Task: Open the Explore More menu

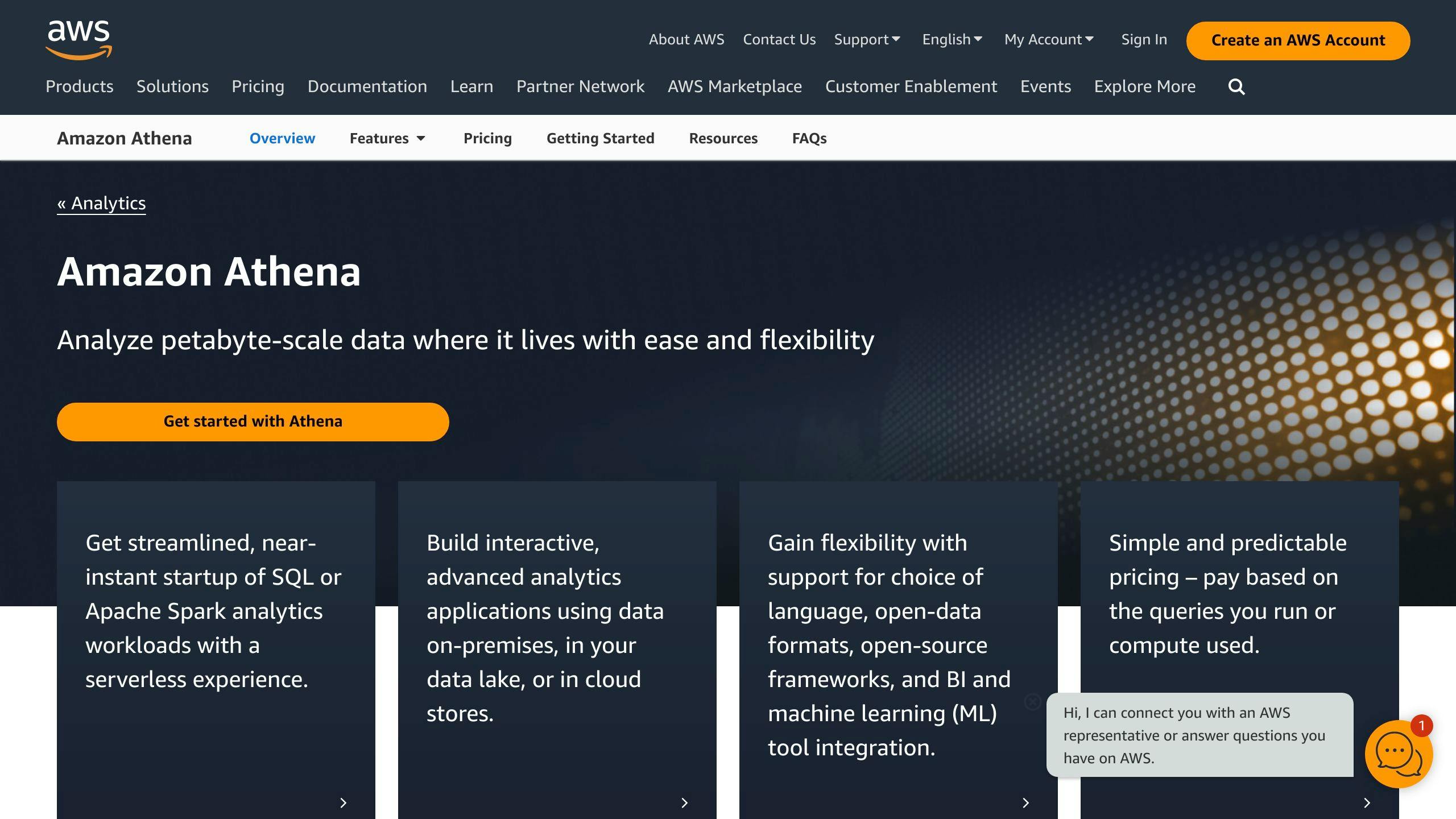Action: (x=1145, y=86)
